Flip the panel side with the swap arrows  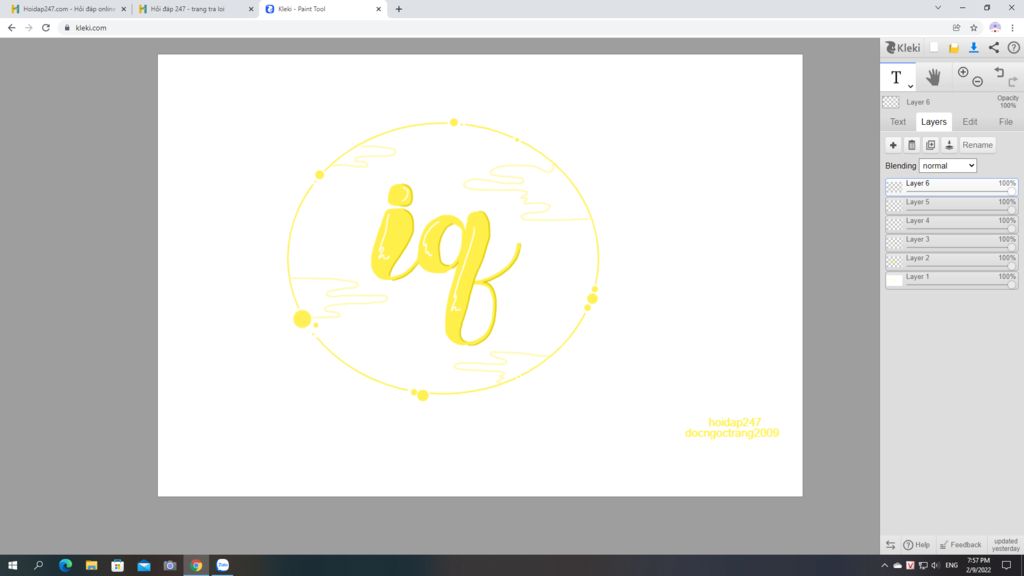click(891, 545)
